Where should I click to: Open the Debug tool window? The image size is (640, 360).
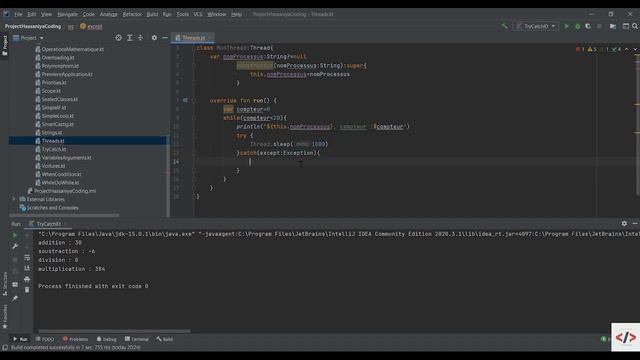coord(107,339)
